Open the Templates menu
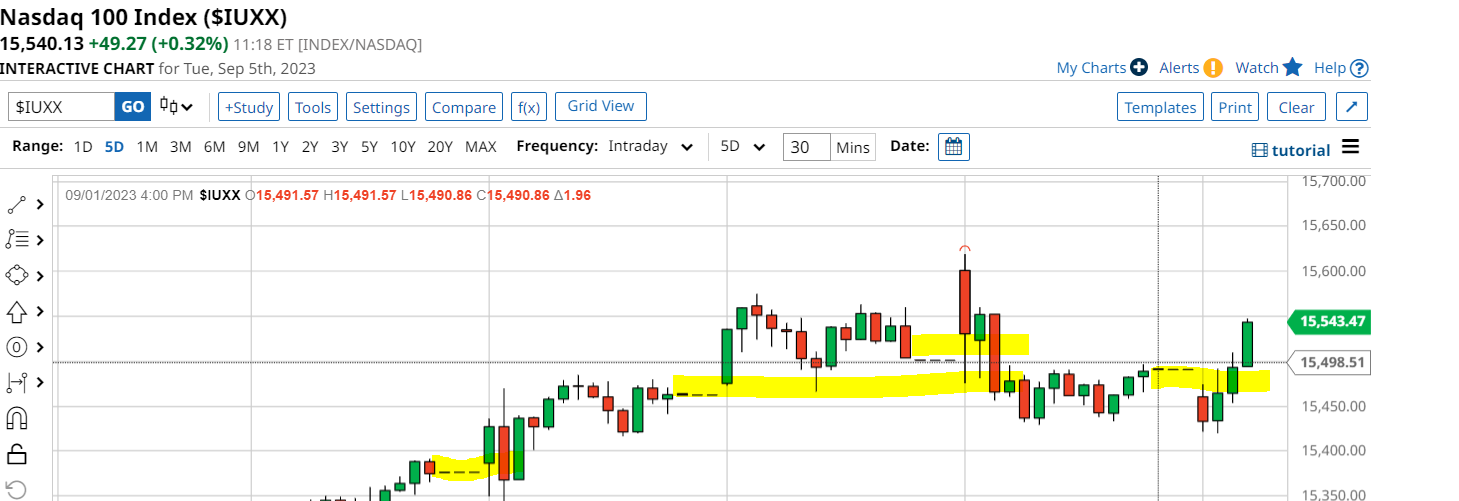 [1160, 107]
